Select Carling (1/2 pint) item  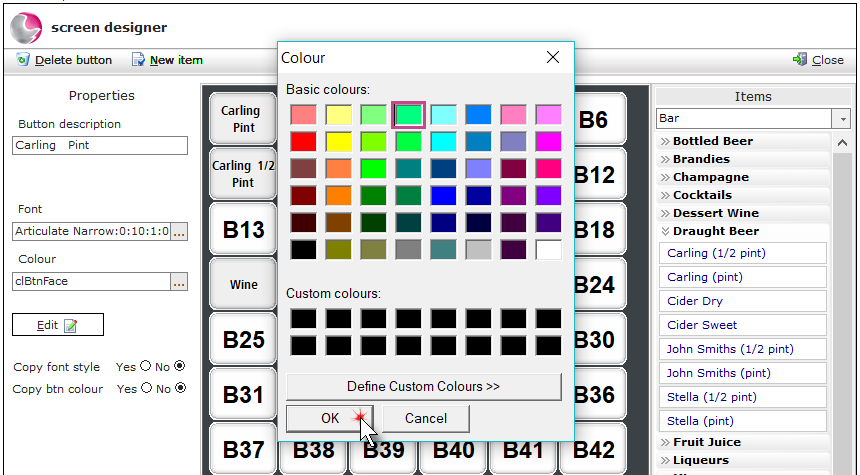coord(743,253)
